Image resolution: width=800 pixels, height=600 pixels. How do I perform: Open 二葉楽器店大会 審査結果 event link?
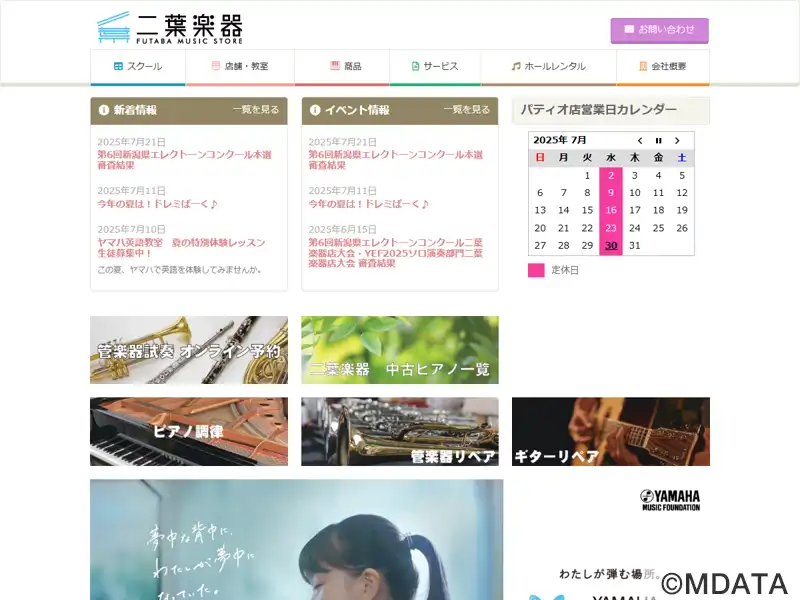pyautogui.click(x=395, y=253)
